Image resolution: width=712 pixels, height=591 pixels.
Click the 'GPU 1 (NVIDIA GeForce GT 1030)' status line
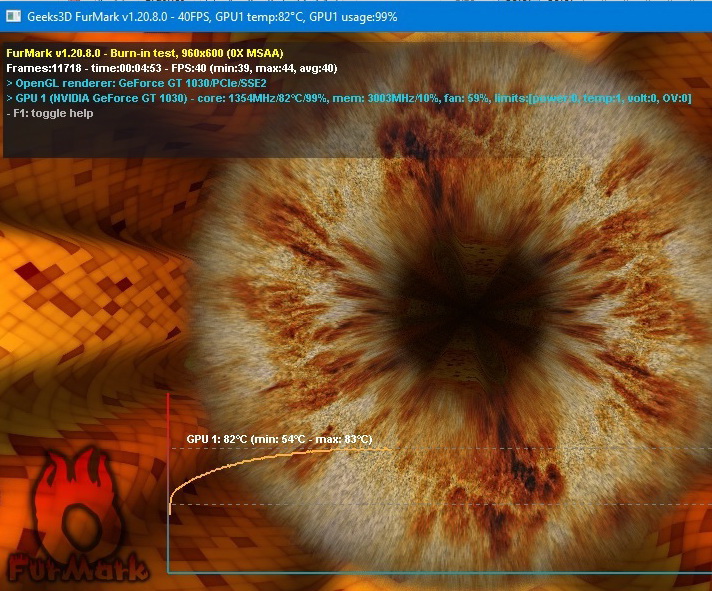click(x=349, y=98)
